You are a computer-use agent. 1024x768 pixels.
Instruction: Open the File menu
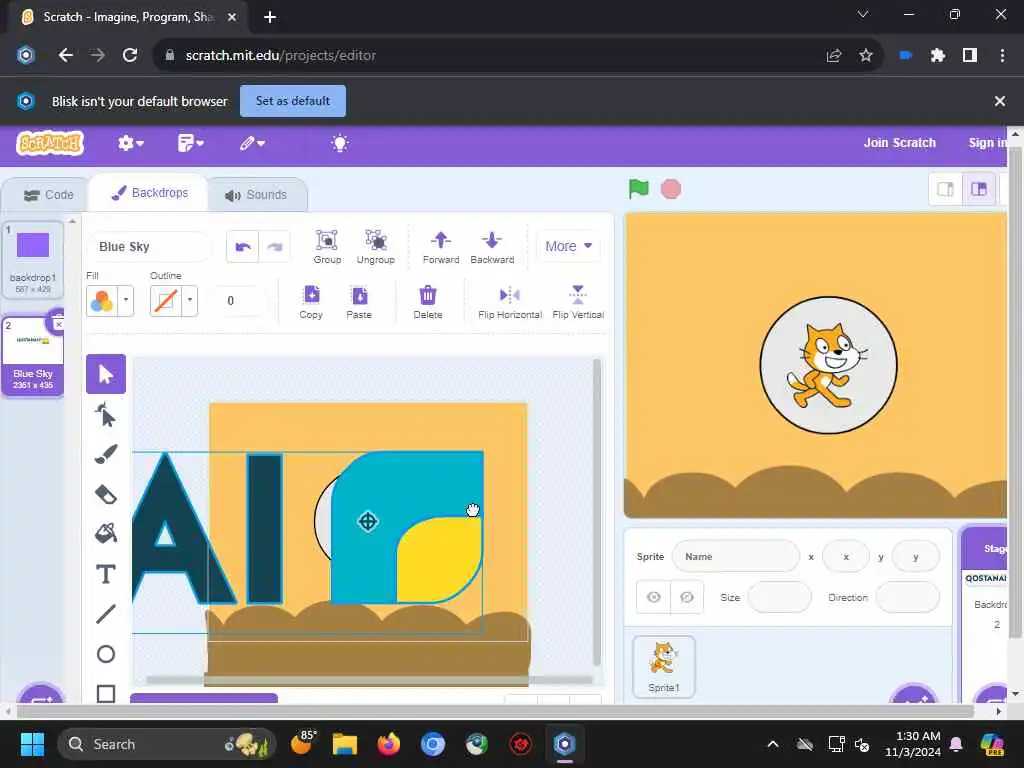[x=190, y=143]
